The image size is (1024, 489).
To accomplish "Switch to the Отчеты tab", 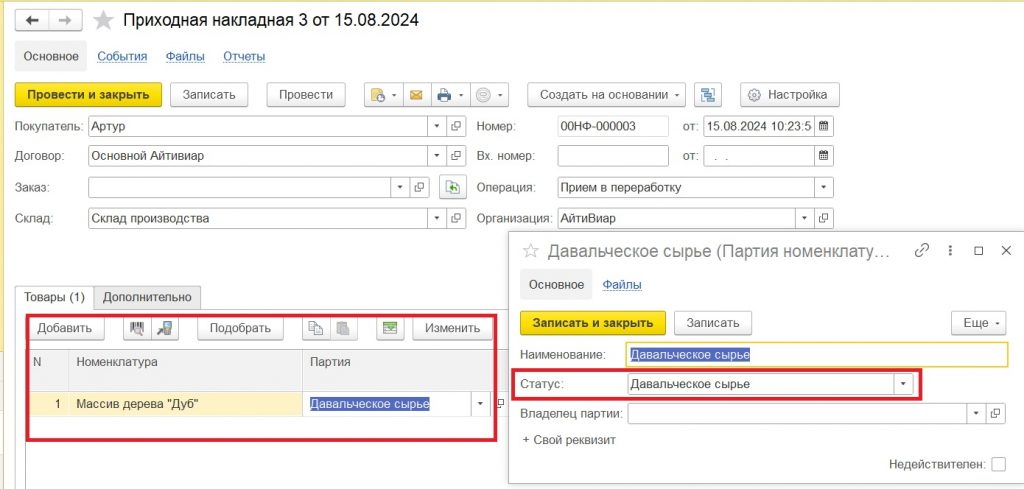I will pos(244,57).
